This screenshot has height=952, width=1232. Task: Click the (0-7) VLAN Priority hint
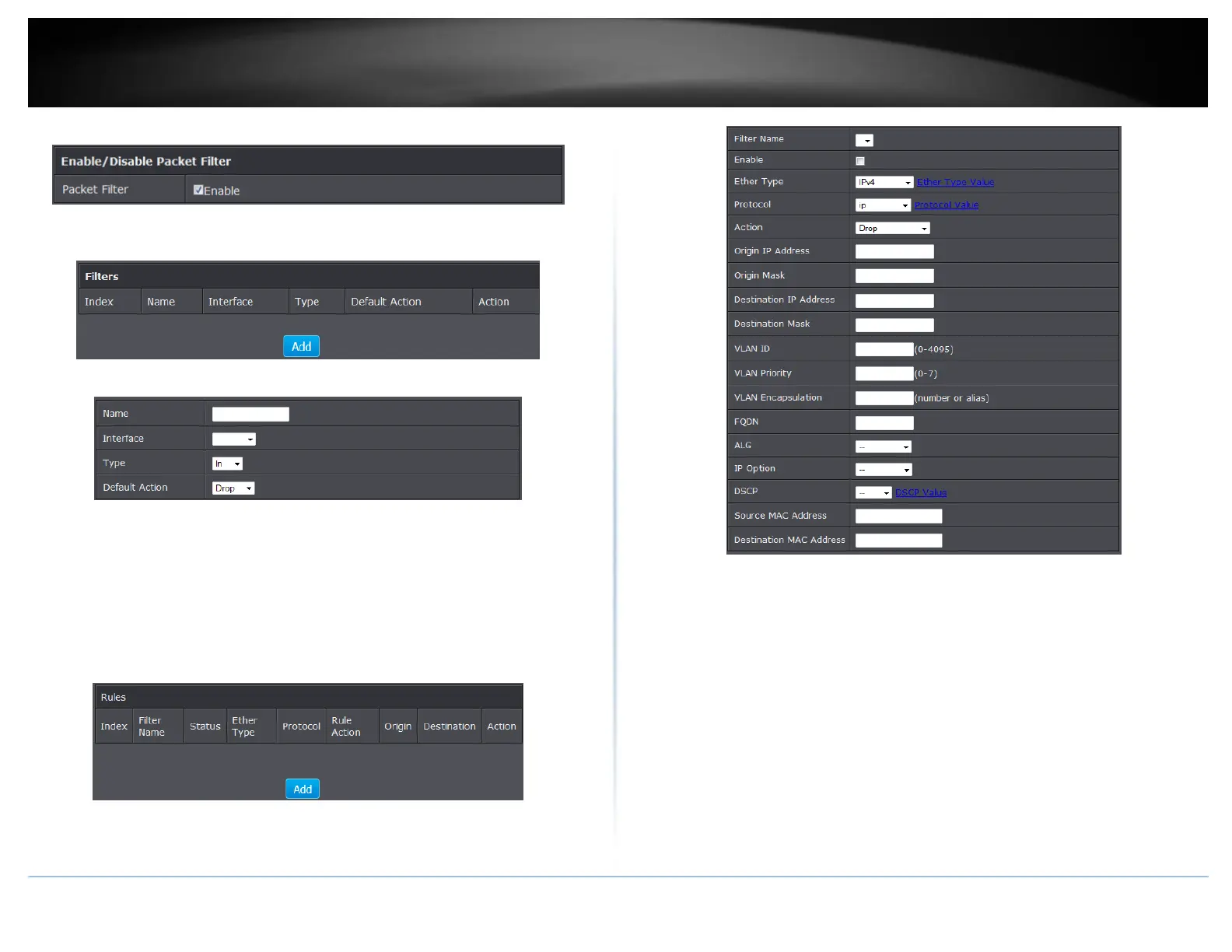[x=926, y=374]
